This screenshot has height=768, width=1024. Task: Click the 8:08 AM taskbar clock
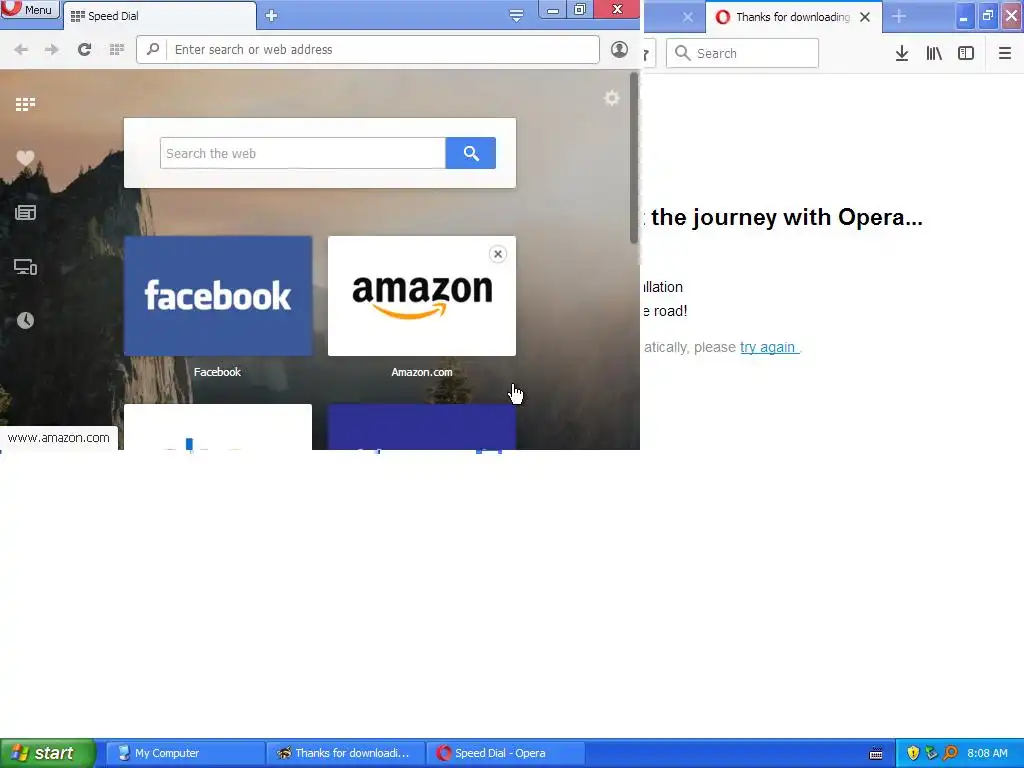pyautogui.click(x=987, y=753)
